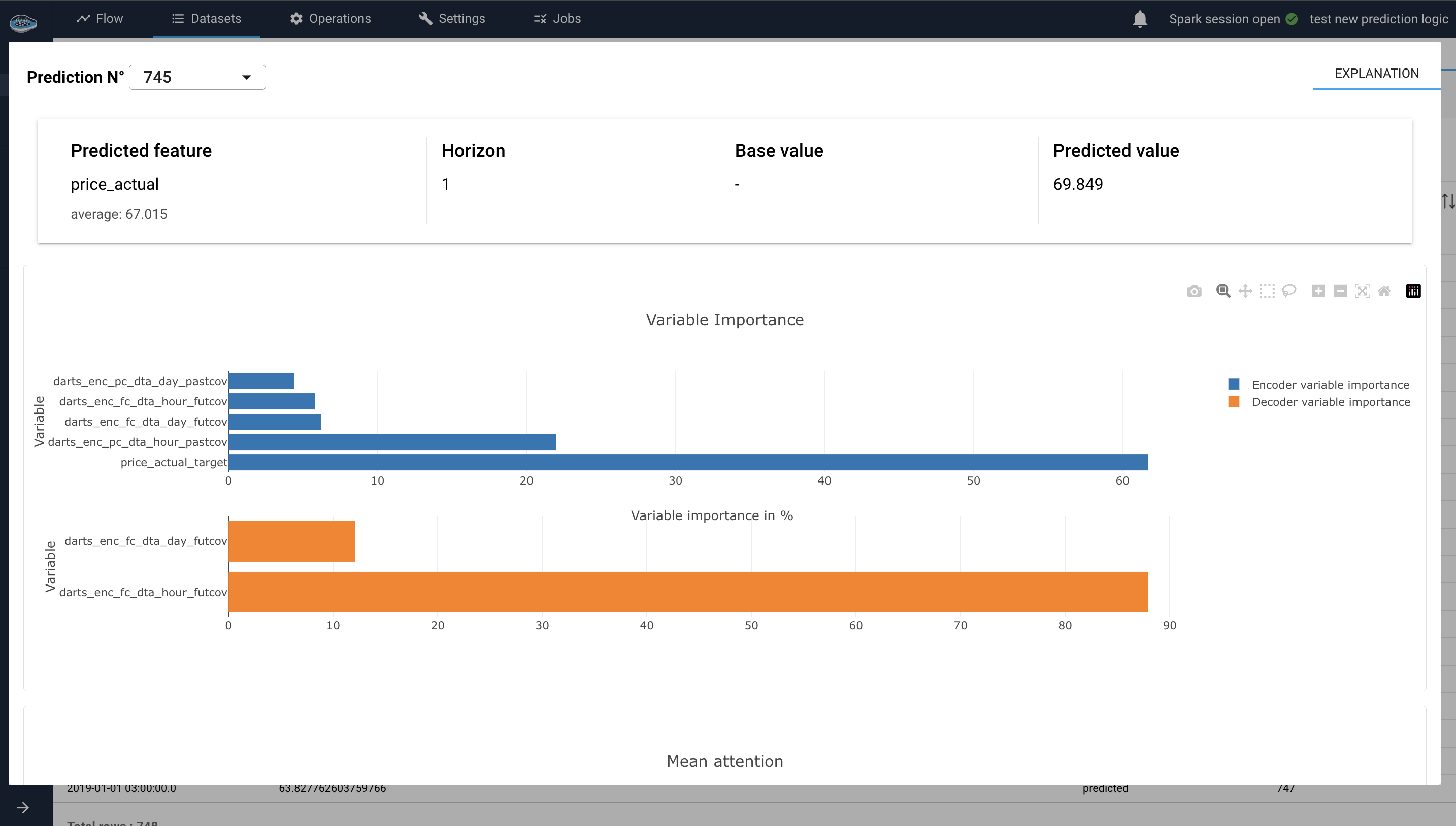The image size is (1456, 826).
Task: Autoscale the chart axes
Action: [x=1362, y=291]
